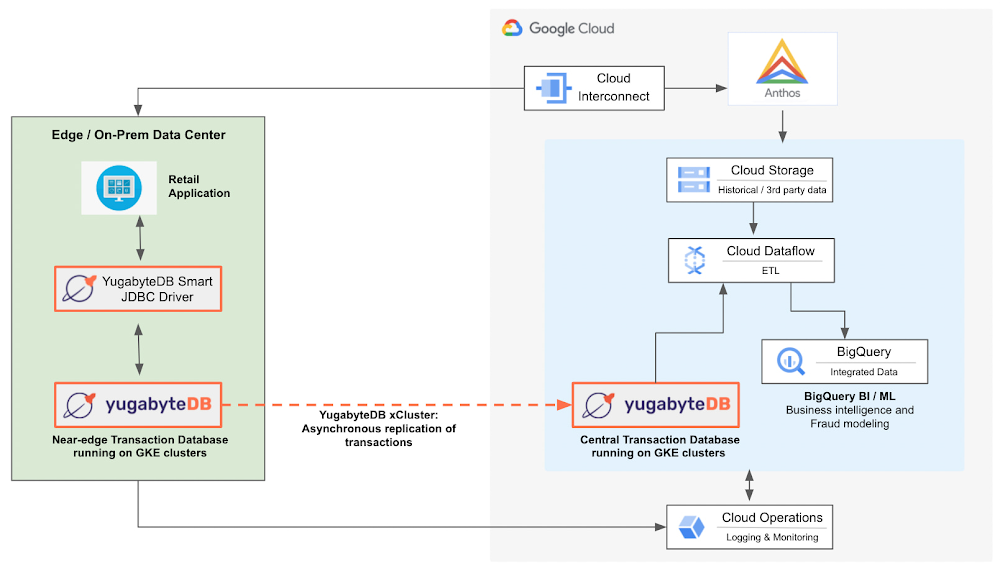Click the Smart JDBC Driver rocket icon
This screenshot has height=571, width=1000.
(77, 289)
